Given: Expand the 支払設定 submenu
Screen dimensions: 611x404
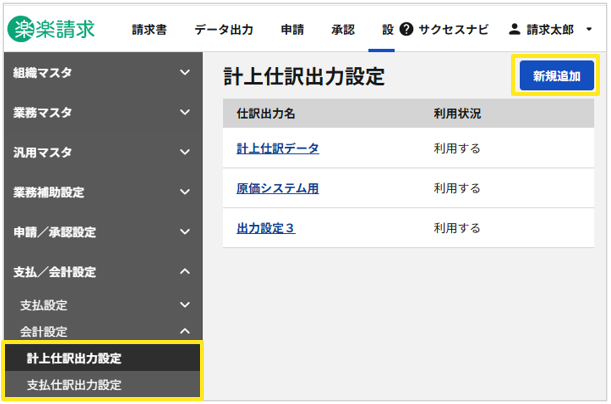Looking at the screenshot, I should 101,305.
